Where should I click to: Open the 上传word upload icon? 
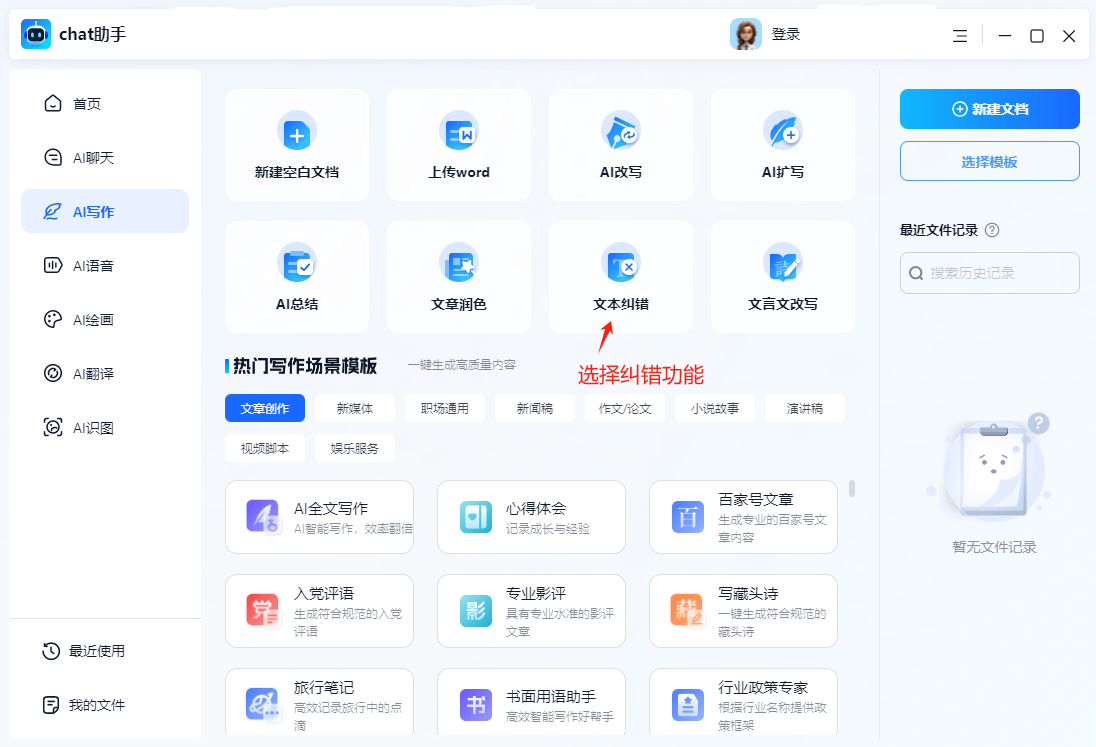(x=458, y=132)
